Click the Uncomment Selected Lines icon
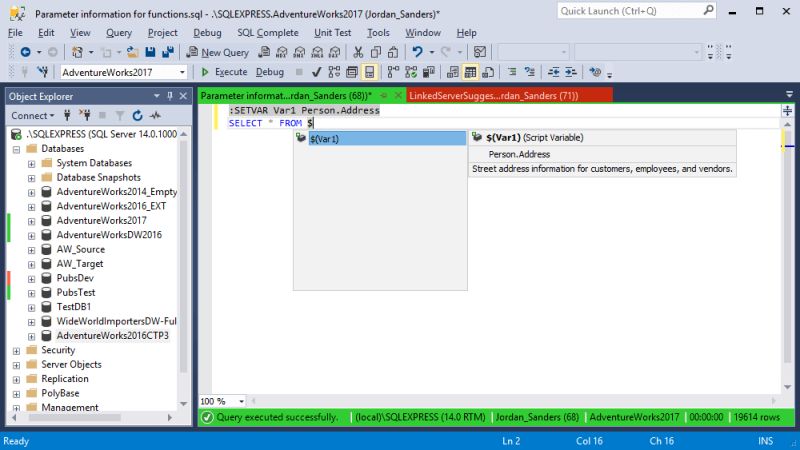Screen dimensions: 800x450 [530, 72]
